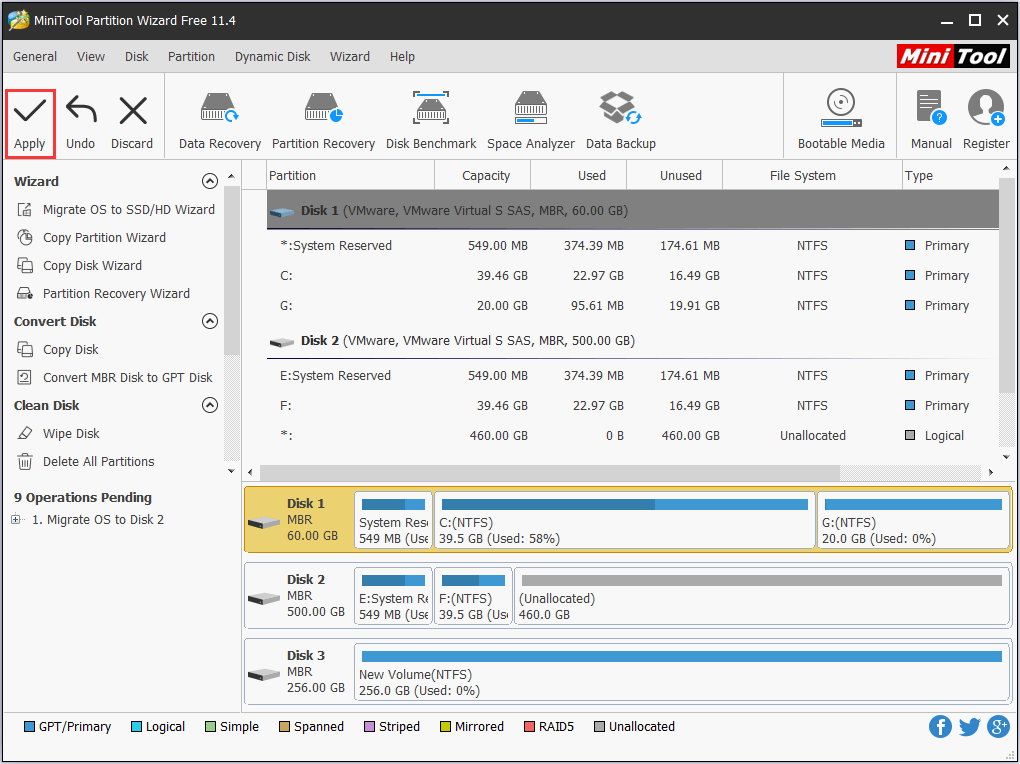Click the Undo arrow icon

pyautogui.click(x=80, y=112)
